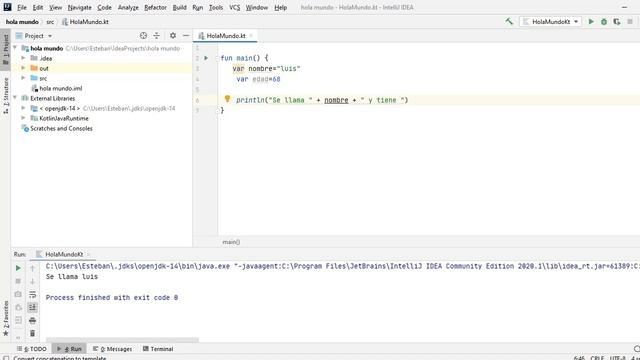640x360 pixels.
Task: Expand the .idea folder
Action: [23, 58]
